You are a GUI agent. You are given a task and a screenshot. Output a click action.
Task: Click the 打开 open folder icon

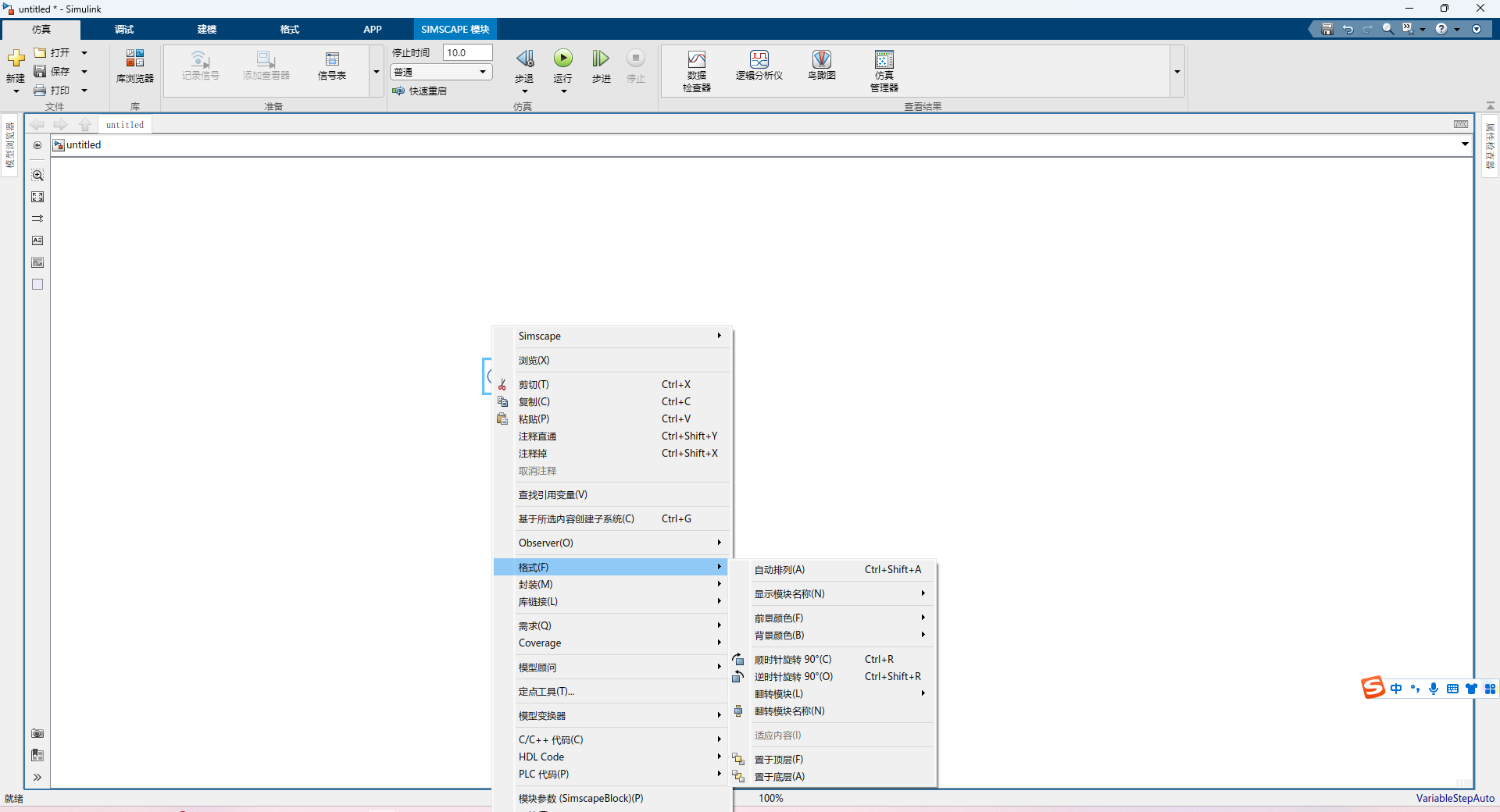tap(40, 52)
